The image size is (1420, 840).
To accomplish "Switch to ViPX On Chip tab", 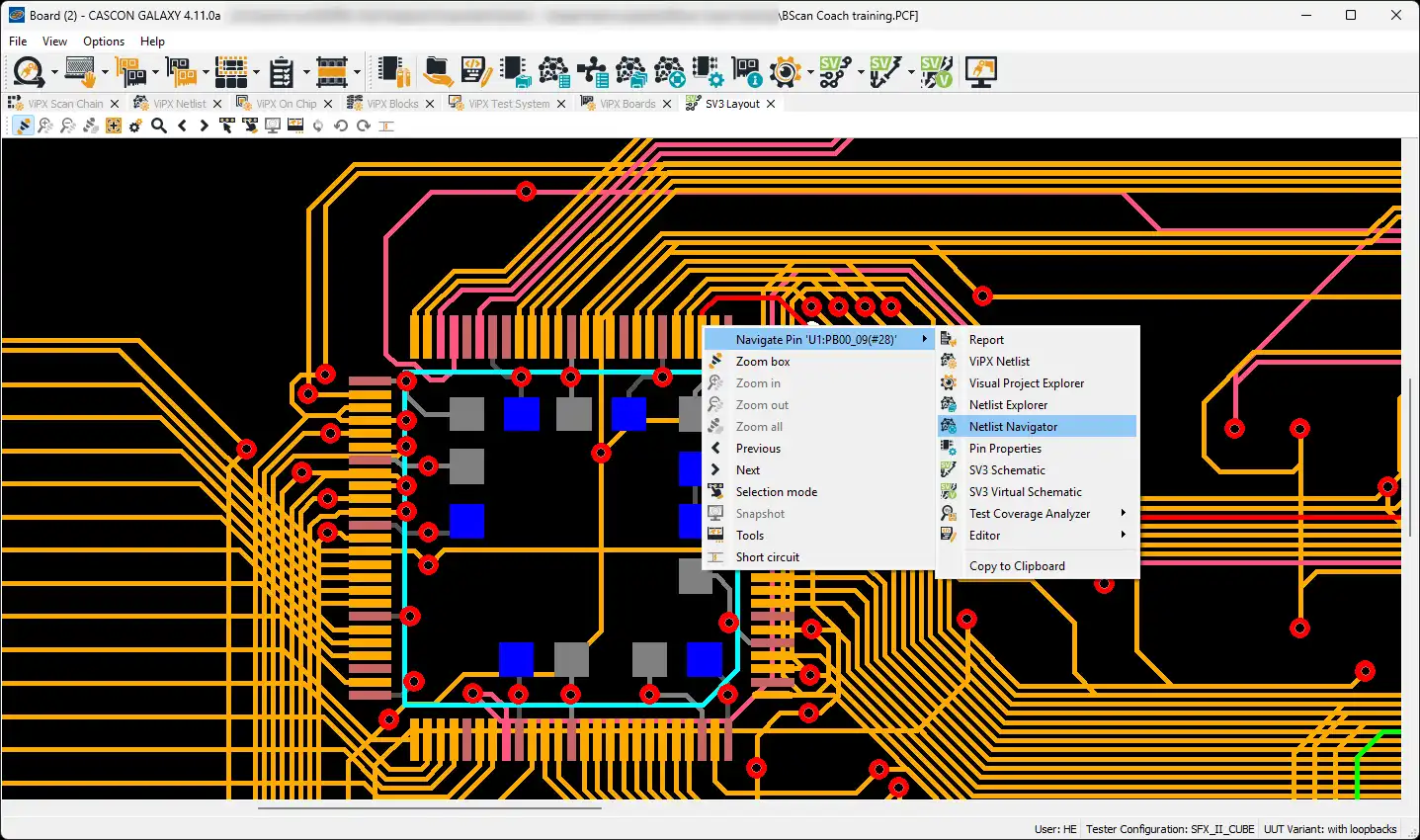I will (x=287, y=104).
